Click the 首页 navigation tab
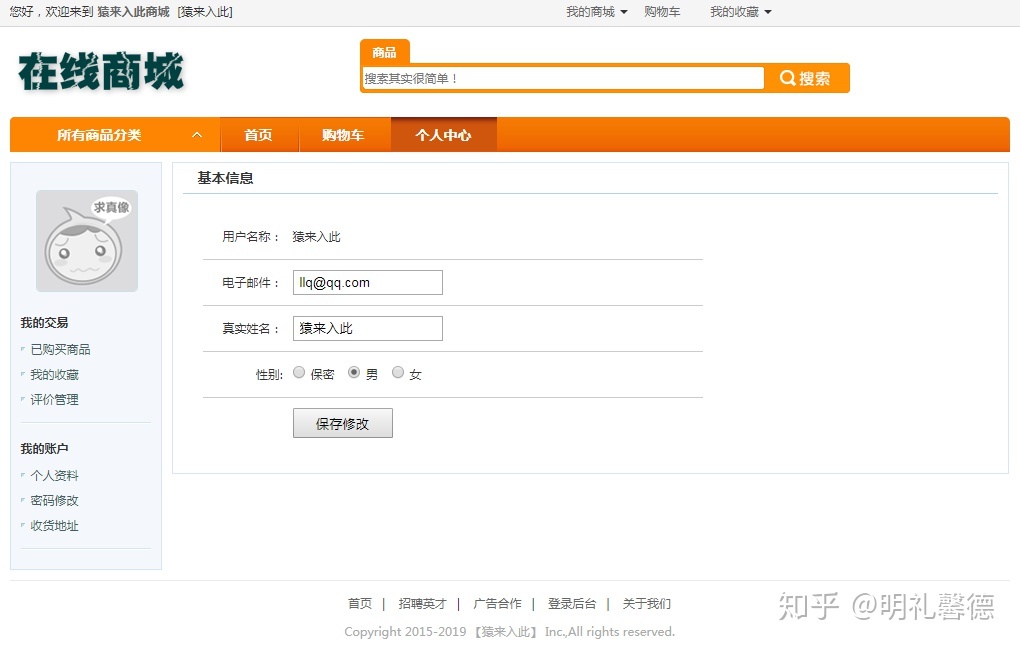 [x=259, y=135]
